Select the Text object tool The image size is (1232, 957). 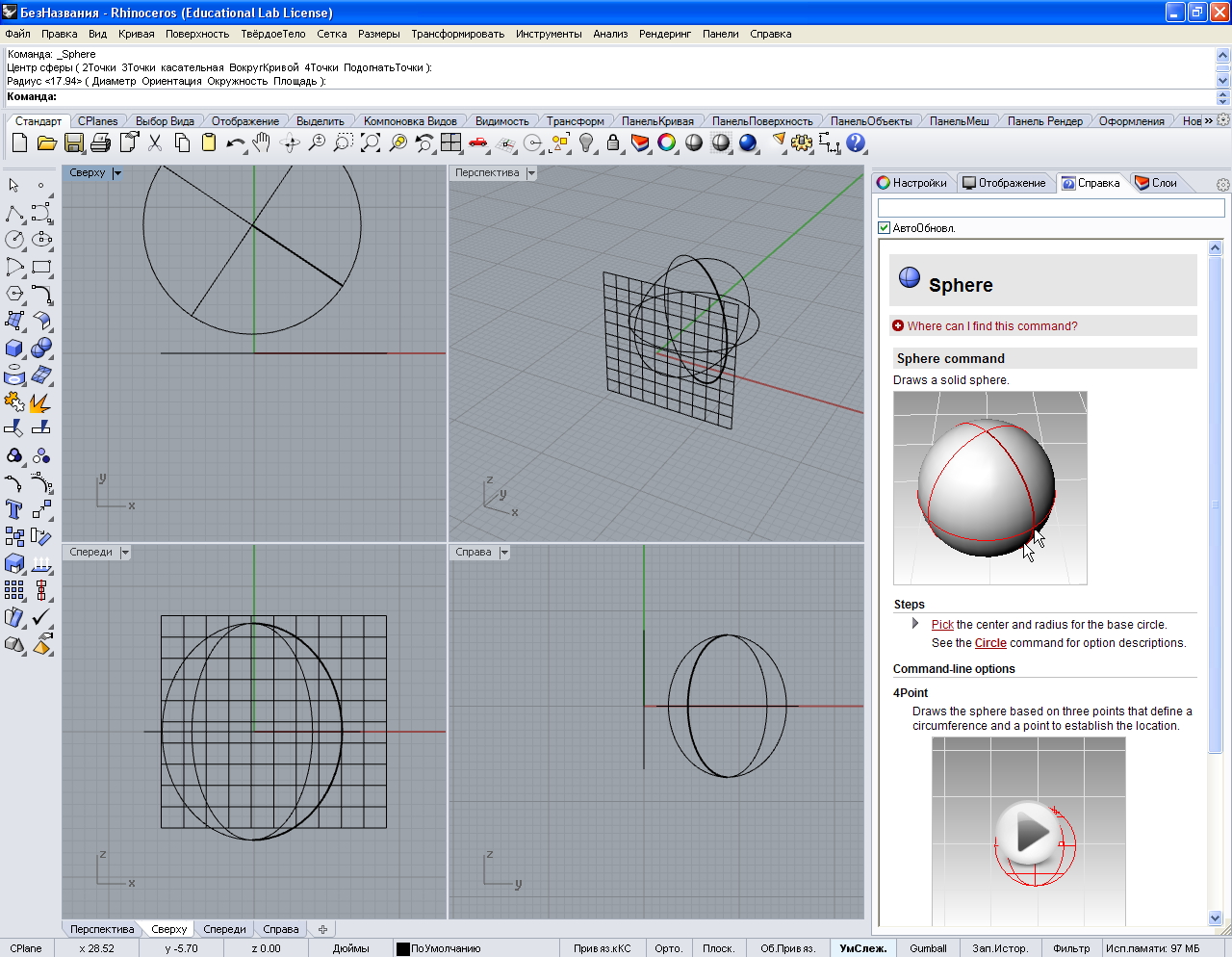14,509
